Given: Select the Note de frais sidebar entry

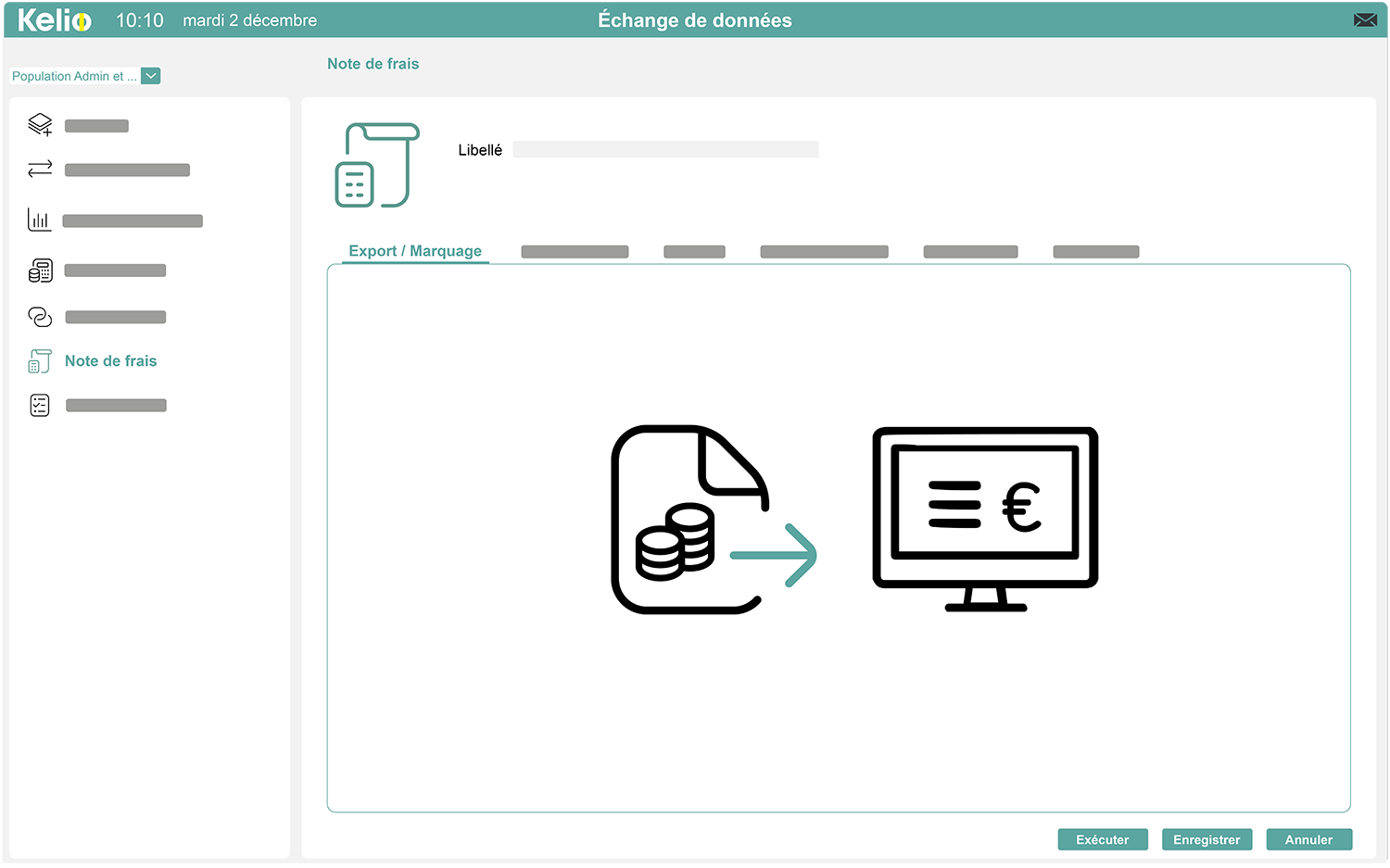Looking at the screenshot, I should coord(110,360).
